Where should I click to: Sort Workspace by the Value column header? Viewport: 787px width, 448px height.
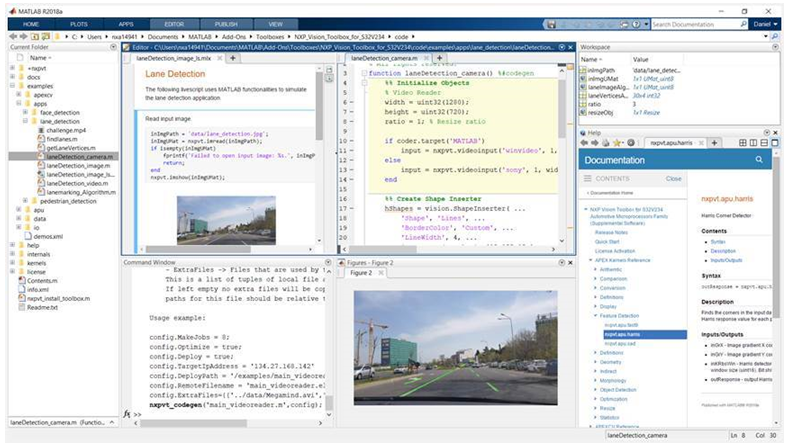tap(640, 59)
